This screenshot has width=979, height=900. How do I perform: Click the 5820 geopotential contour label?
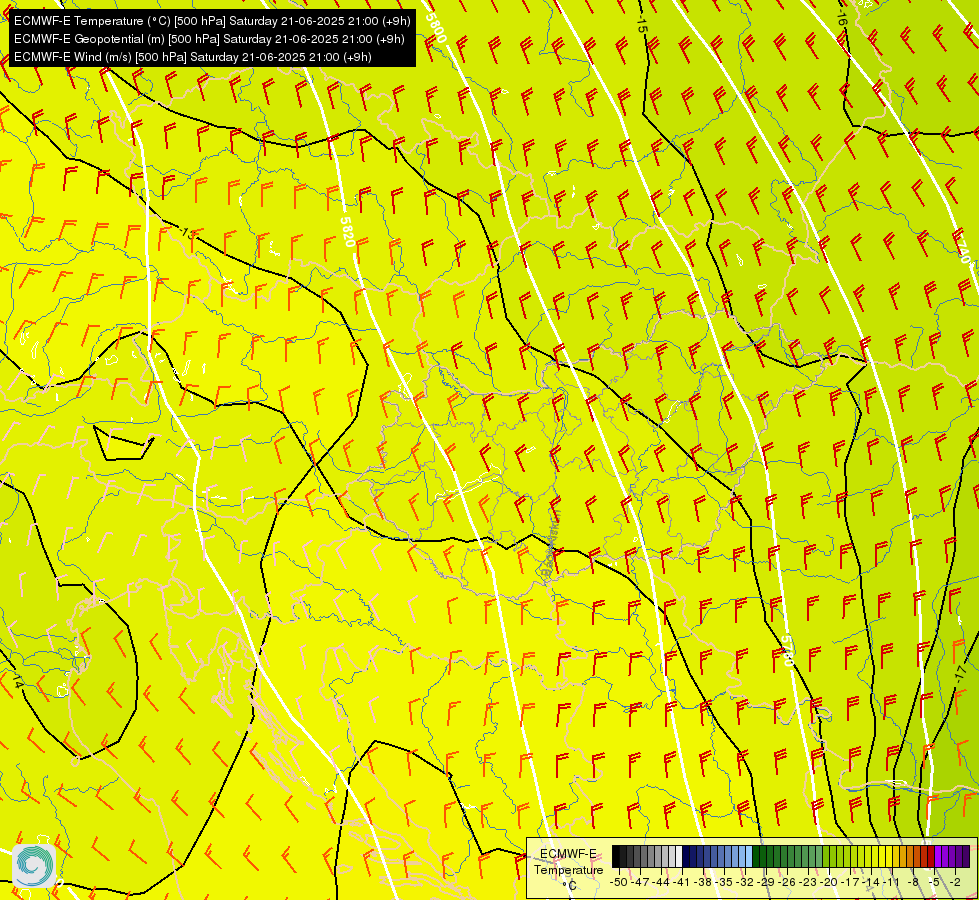tap(348, 231)
